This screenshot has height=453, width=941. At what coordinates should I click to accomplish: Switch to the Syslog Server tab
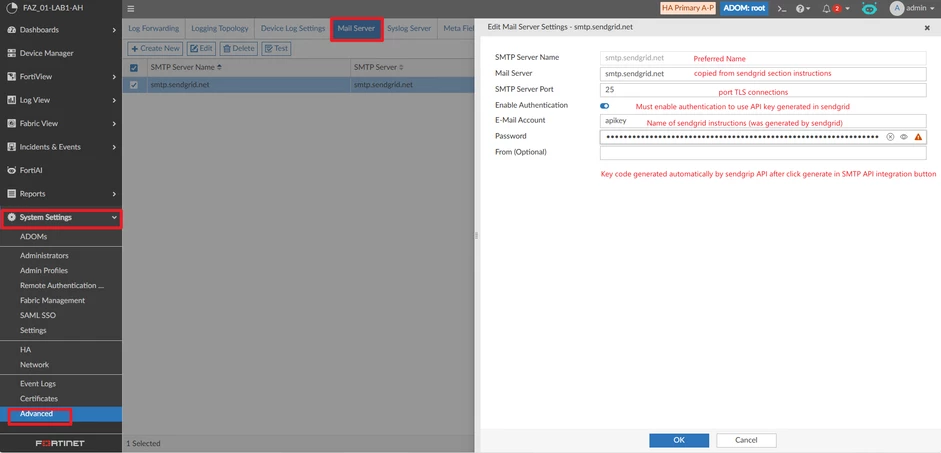click(409, 28)
